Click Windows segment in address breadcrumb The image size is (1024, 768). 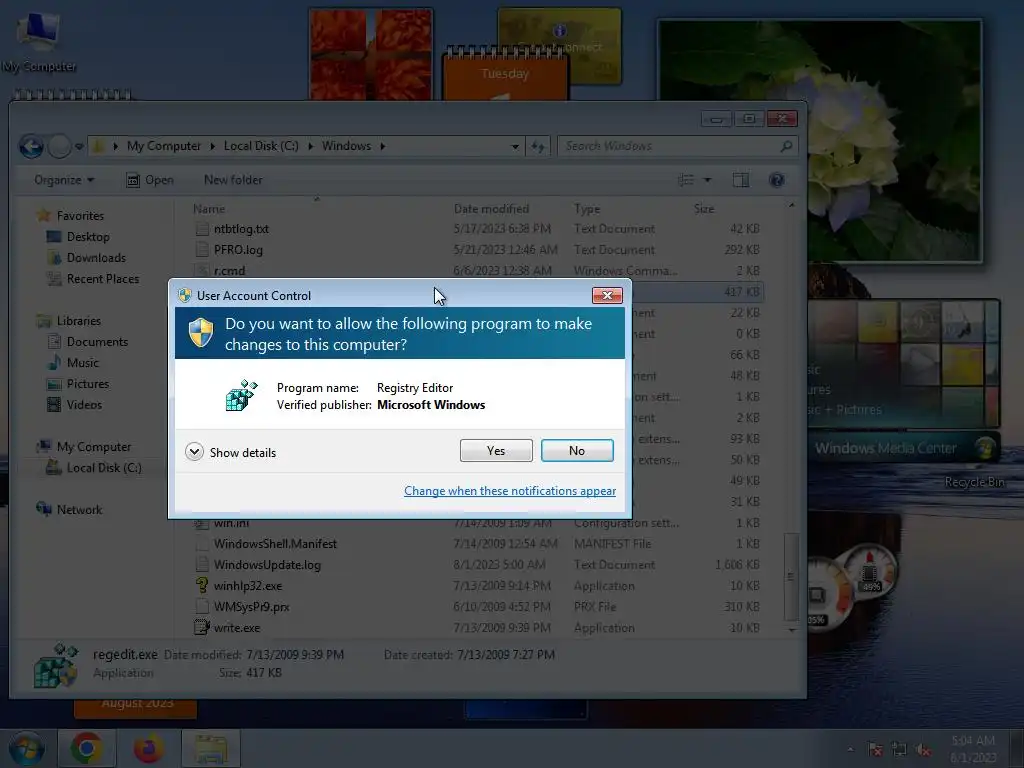(x=346, y=146)
